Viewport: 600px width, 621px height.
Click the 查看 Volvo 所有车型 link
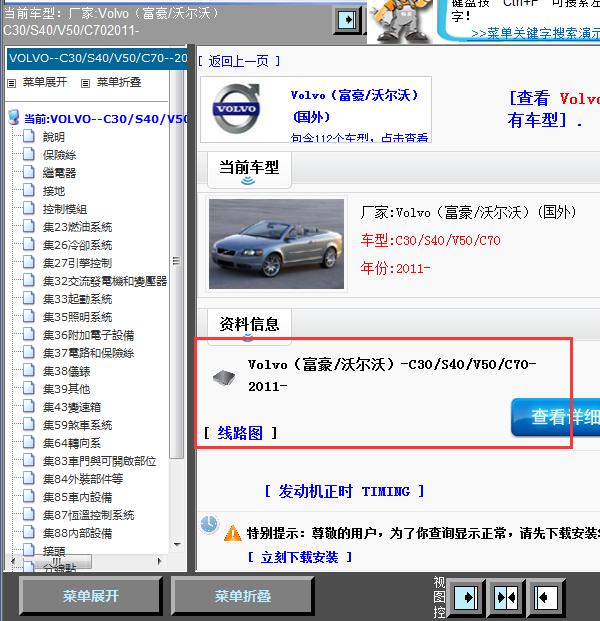click(x=553, y=109)
